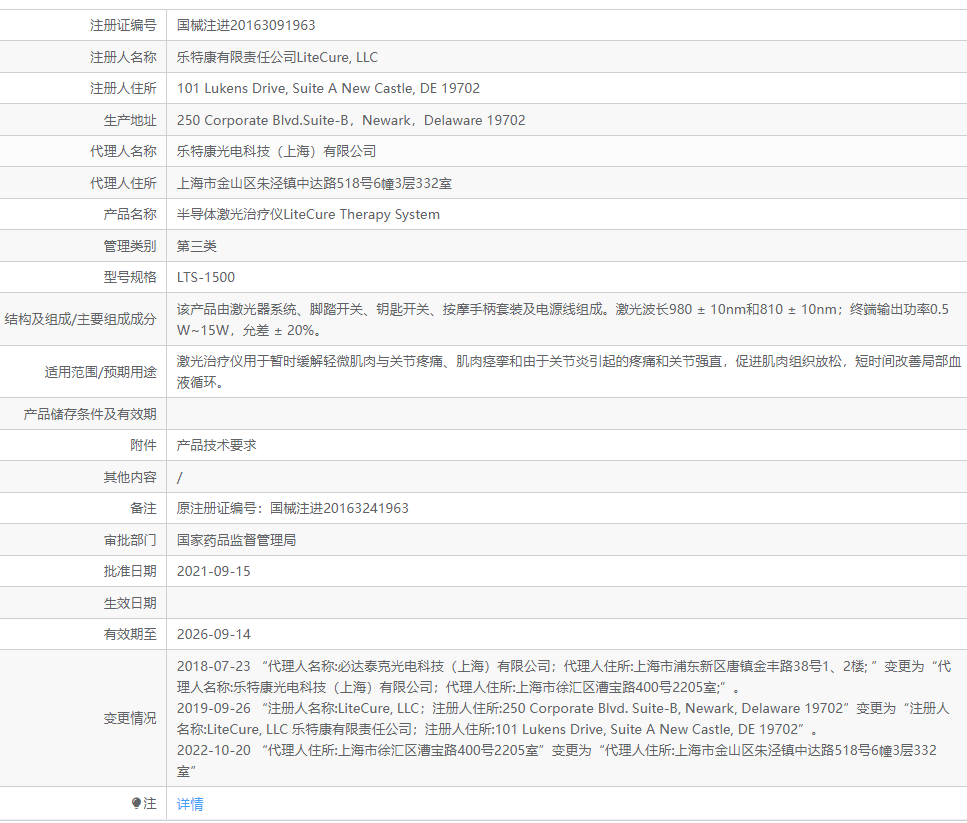Click the 备注 label
This screenshot has height=823, width=967.
[x=144, y=508]
